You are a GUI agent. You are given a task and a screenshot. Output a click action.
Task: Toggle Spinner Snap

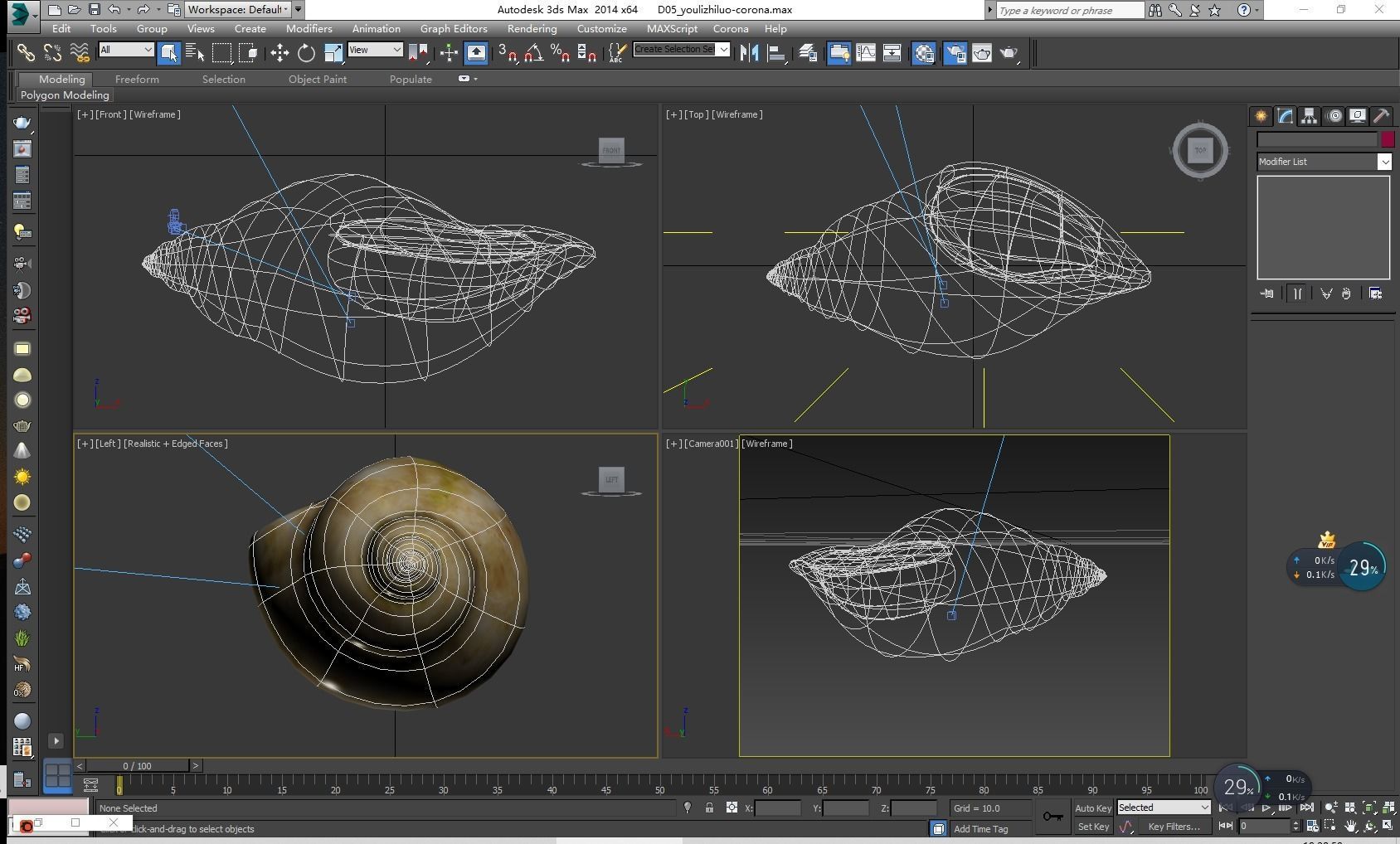[x=586, y=53]
